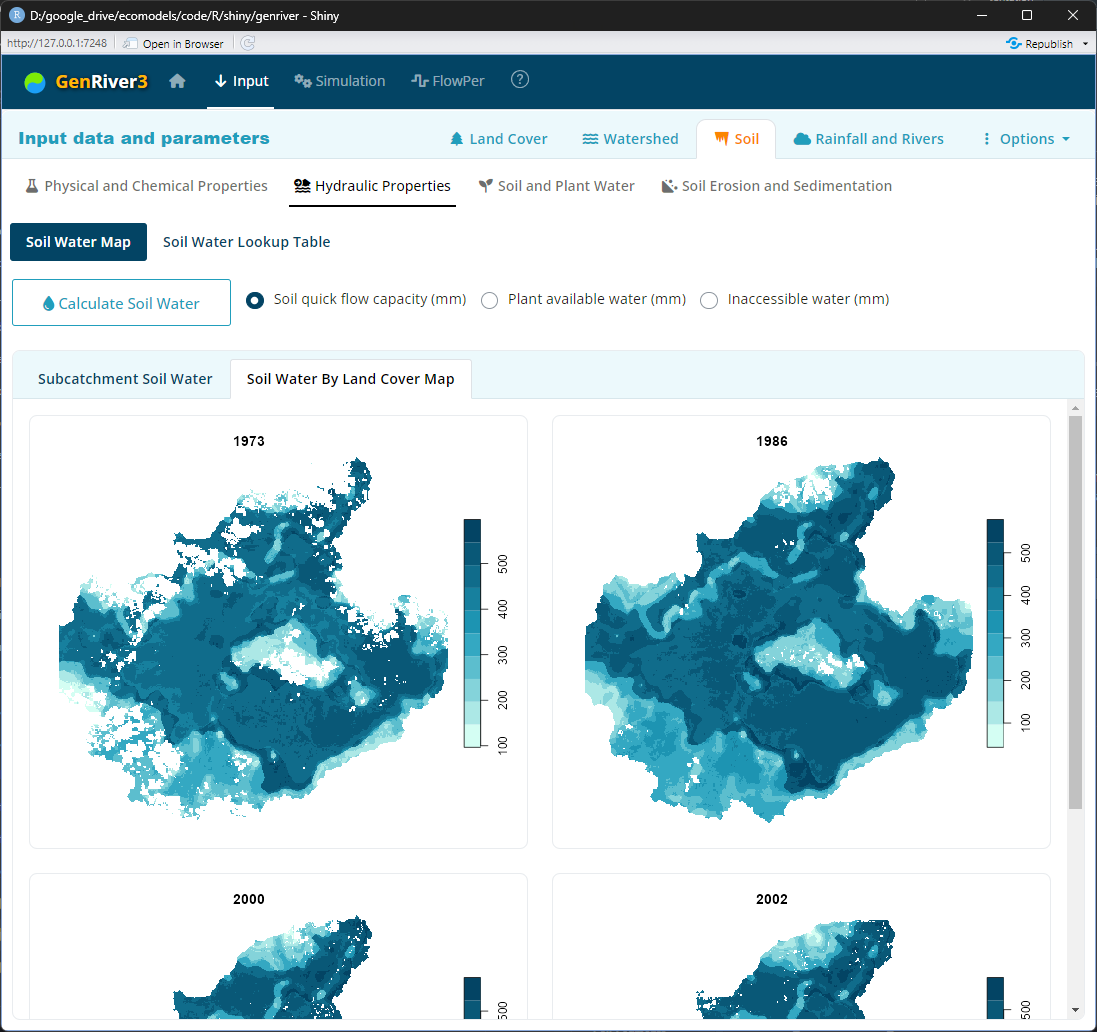Open the Soil and Plant Water tab
The height and width of the screenshot is (1032, 1097).
(x=557, y=186)
